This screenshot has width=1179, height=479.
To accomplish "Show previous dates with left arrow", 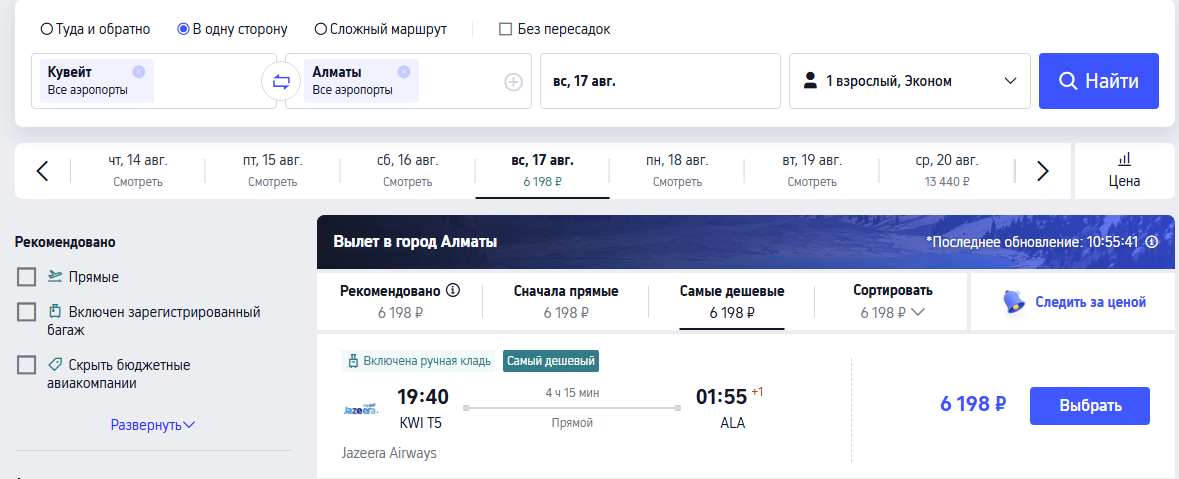I will (x=43, y=171).
